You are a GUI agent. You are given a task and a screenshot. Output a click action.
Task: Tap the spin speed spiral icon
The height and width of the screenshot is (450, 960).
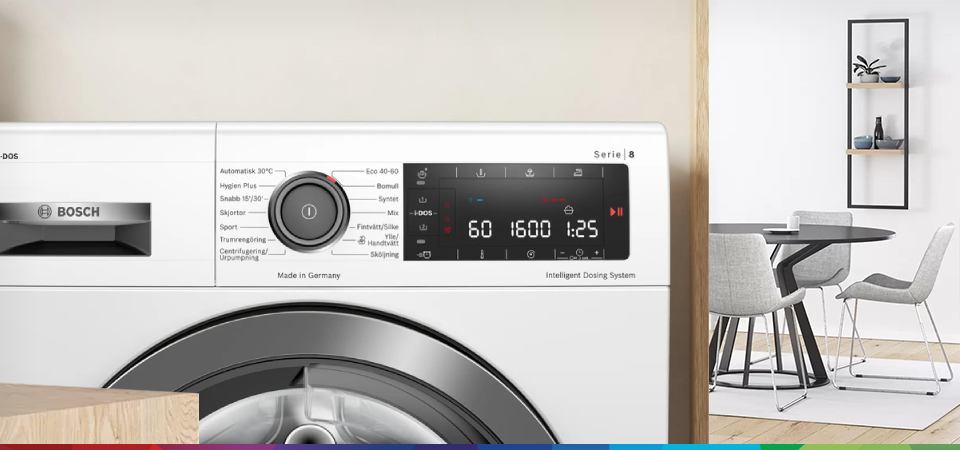(530, 254)
